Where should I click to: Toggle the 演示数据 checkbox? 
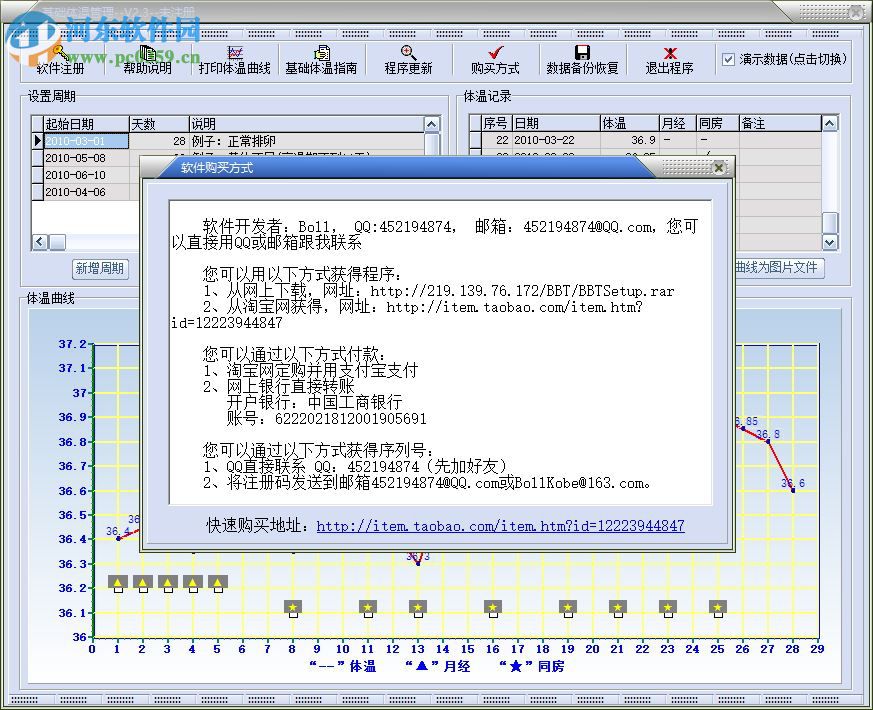click(x=728, y=59)
